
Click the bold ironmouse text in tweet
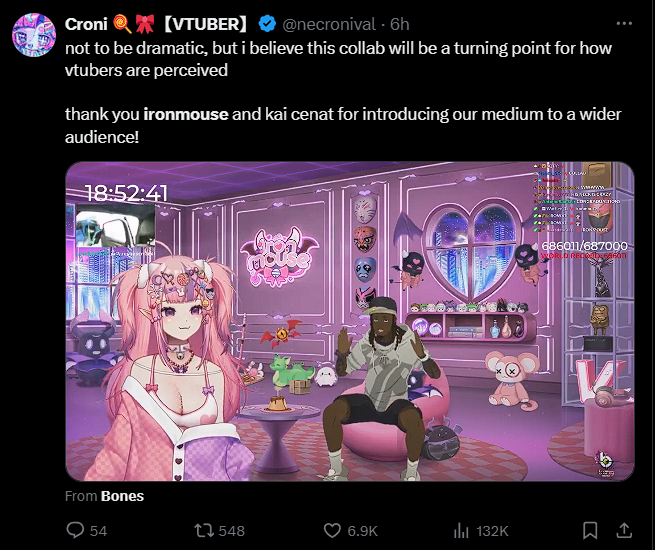[186, 114]
